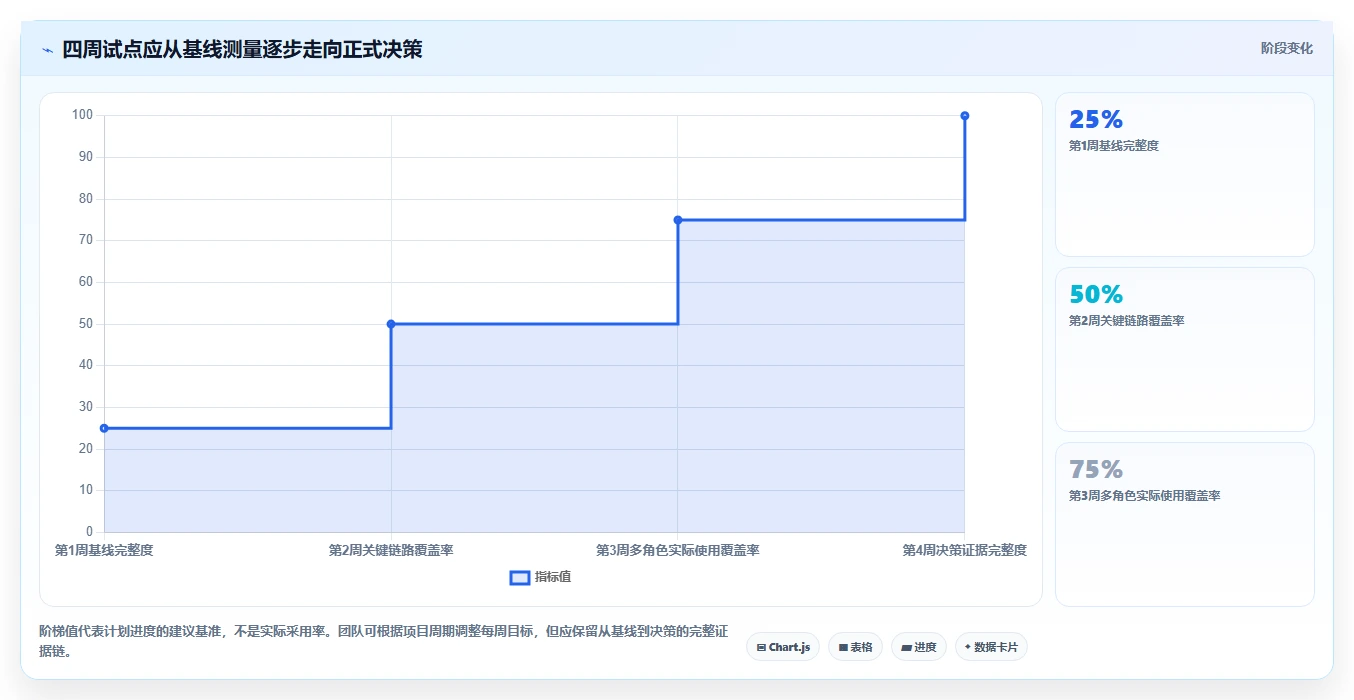Viewport: 1354px width, 700px height.
Task: Click the lightning icon beside the title
Action: pyautogui.click(x=47, y=50)
